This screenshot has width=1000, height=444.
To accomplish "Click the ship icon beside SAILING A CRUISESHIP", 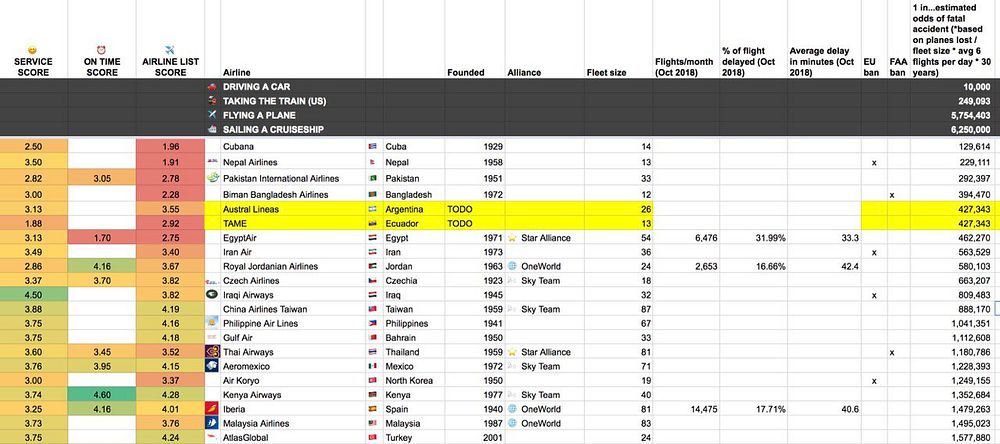I will pyautogui.click(x=212, y=130).
